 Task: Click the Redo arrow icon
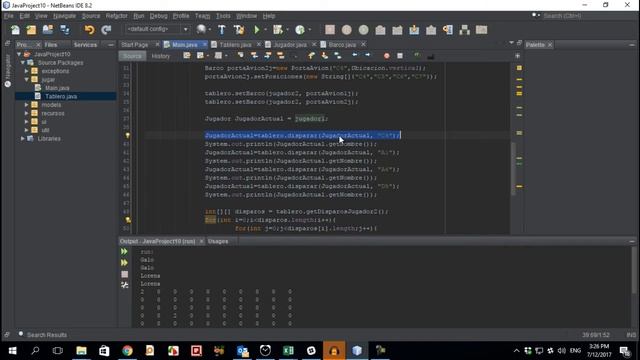(106, 30)
